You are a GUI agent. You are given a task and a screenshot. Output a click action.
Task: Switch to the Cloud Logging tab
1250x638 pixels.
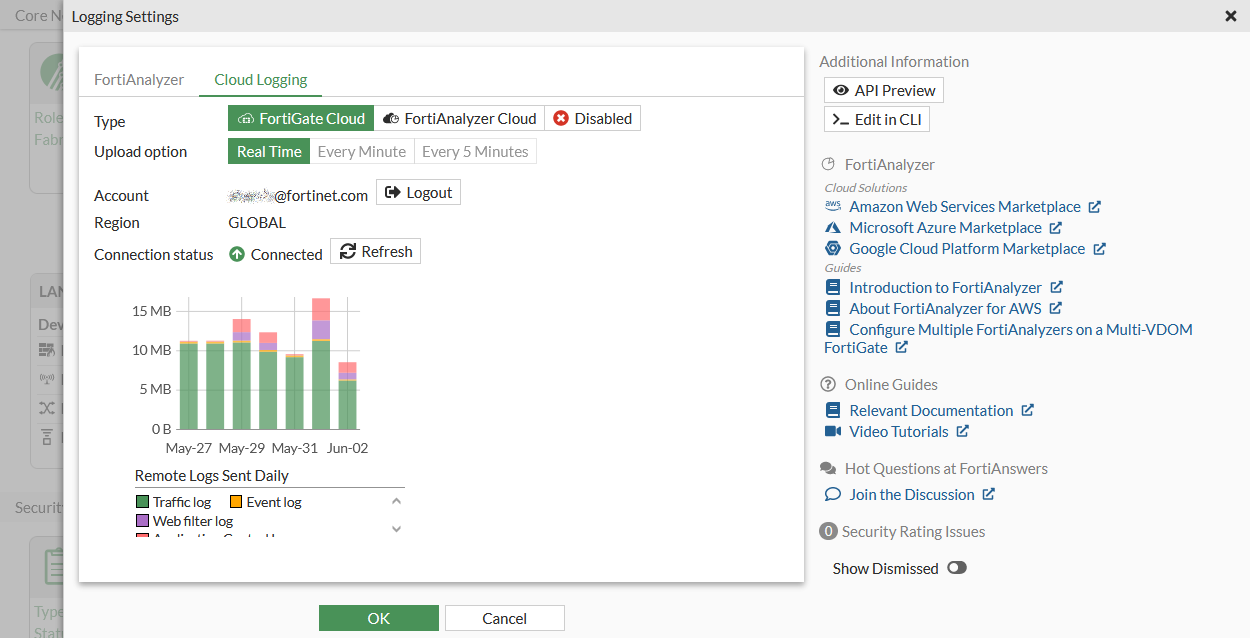(x=260, y=79)
